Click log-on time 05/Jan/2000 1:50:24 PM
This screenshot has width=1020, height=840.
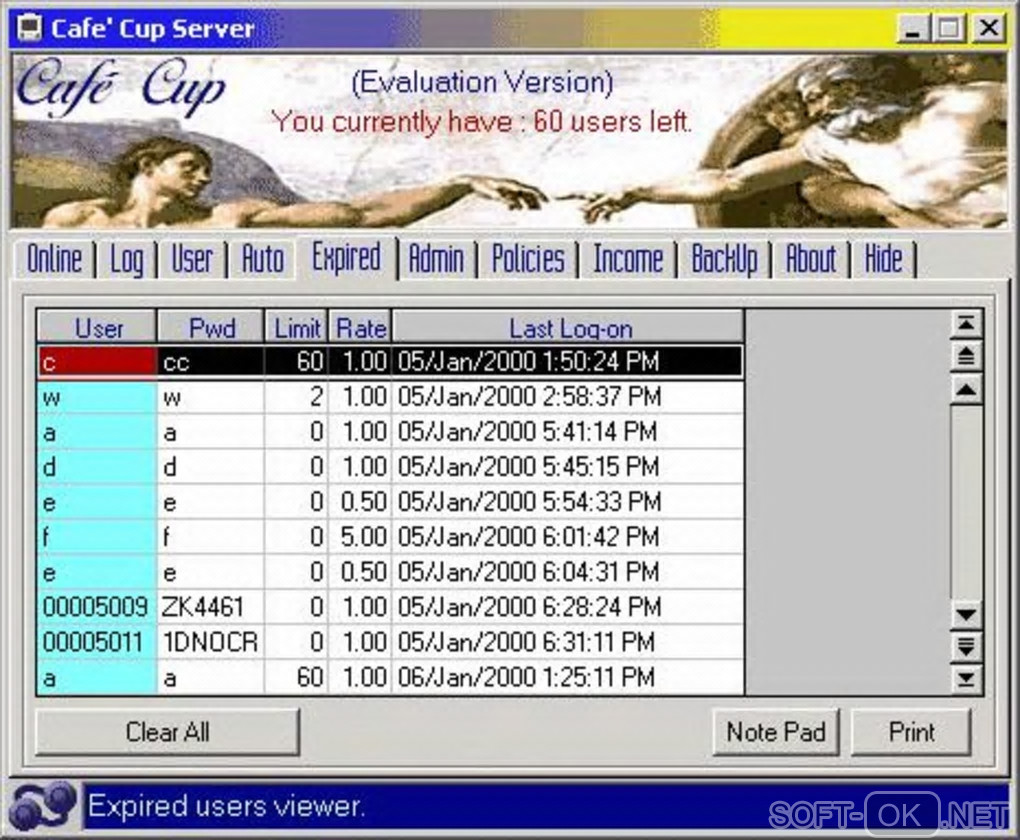[x=568, y=362]
